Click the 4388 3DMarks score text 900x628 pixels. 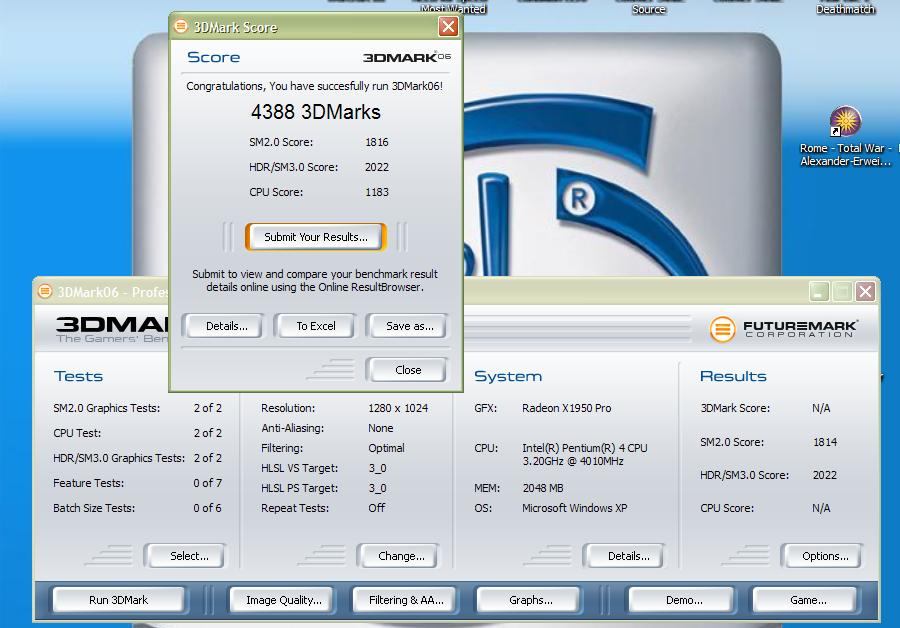pos(316,111)
